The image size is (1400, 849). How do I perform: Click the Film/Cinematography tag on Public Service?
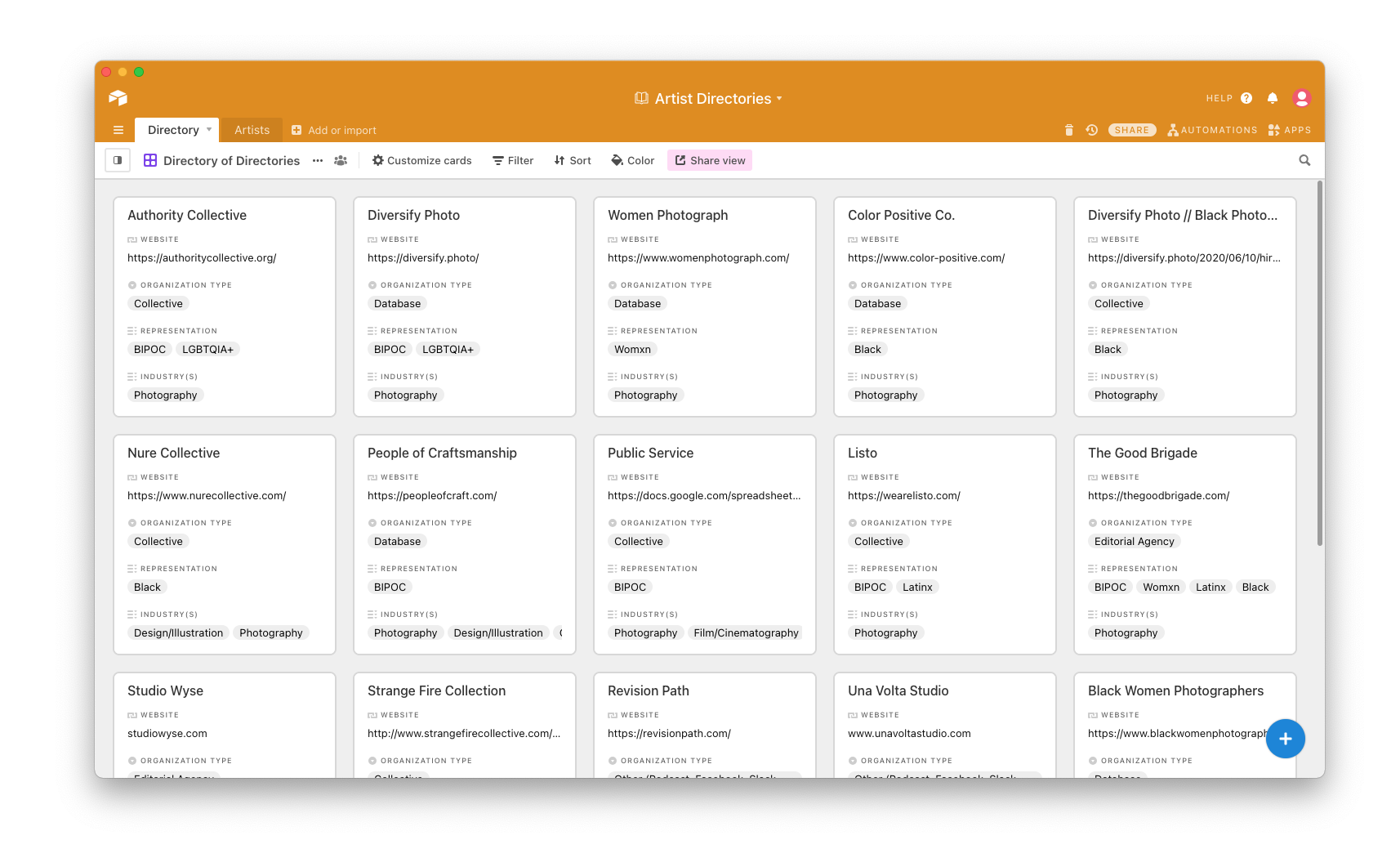click(x=746, y=633)
